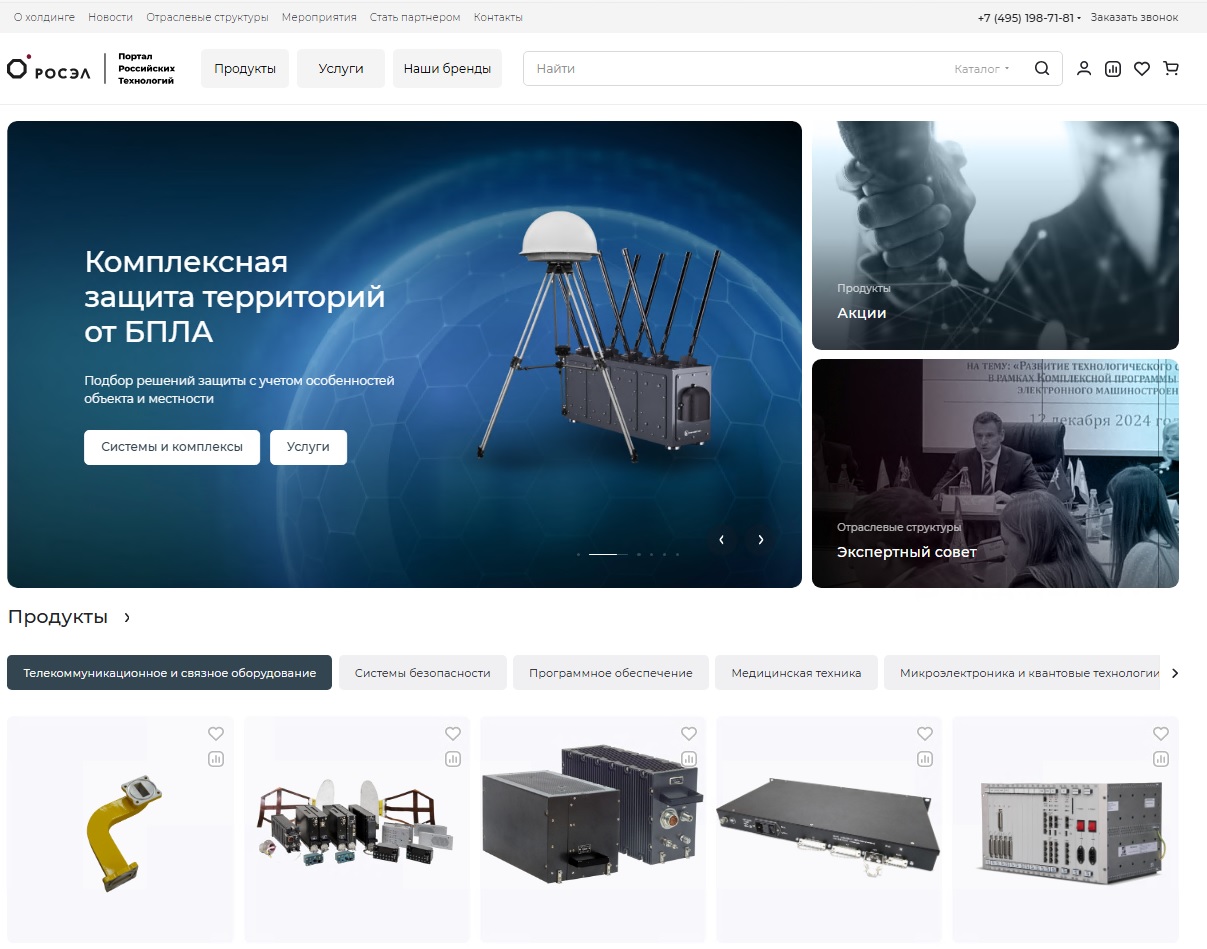The height and width of the screenshot is (949, 1207).
Task: Click the search magnifier icon
Action: (1042, 69)
